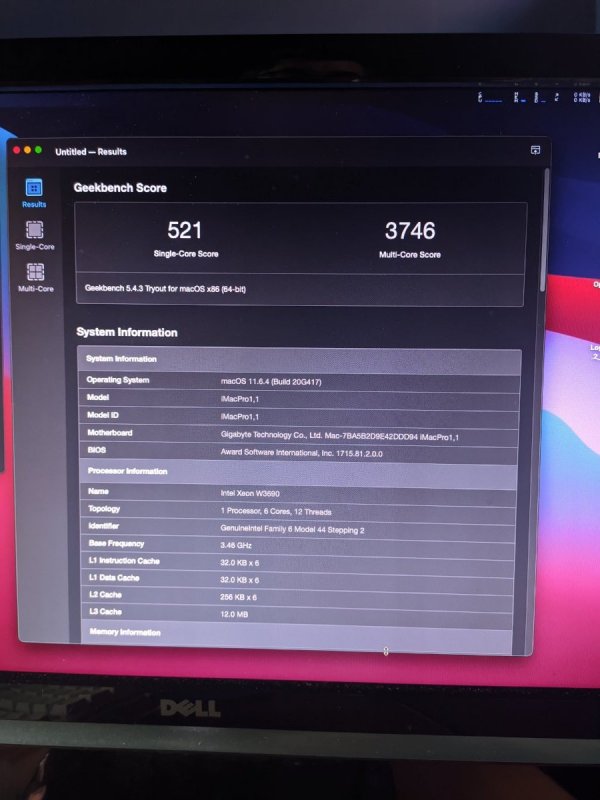The image size is (600, 800).
Task: Click the Single-Core Score label
Action: click(186, 254)
